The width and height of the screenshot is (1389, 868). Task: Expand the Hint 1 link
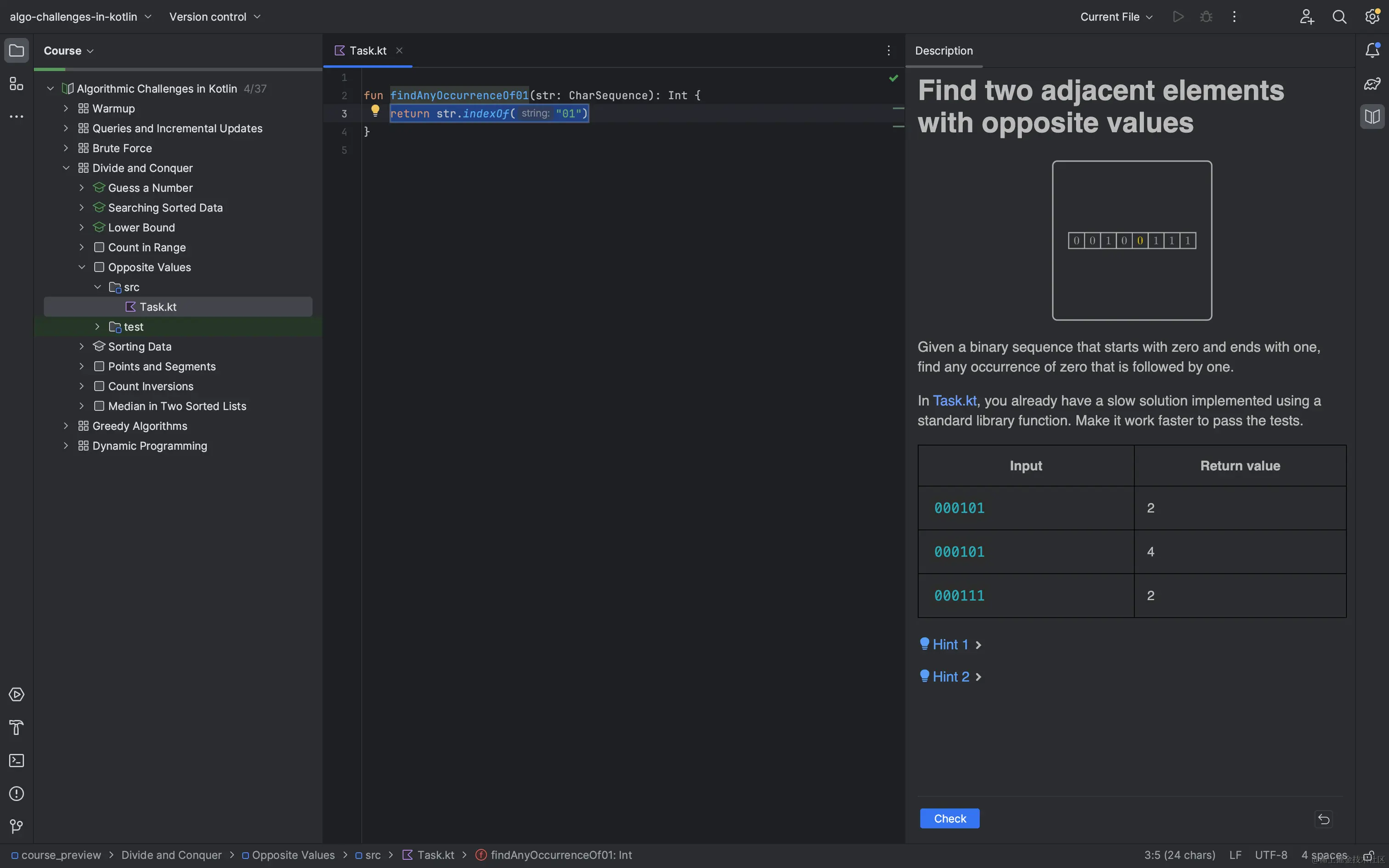coord(950,645)
